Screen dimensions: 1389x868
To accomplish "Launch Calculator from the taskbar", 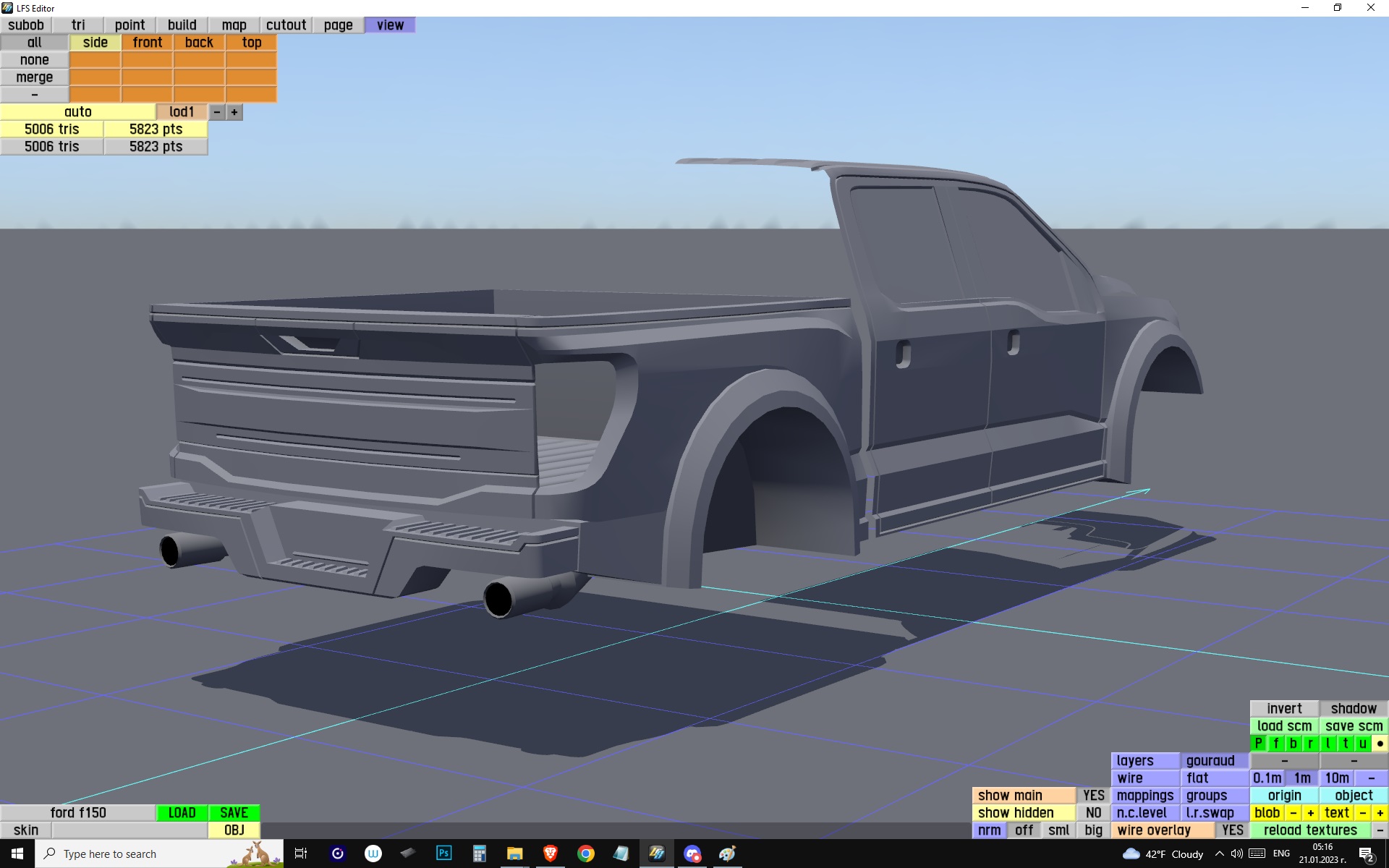I will [x=479, y=854].
